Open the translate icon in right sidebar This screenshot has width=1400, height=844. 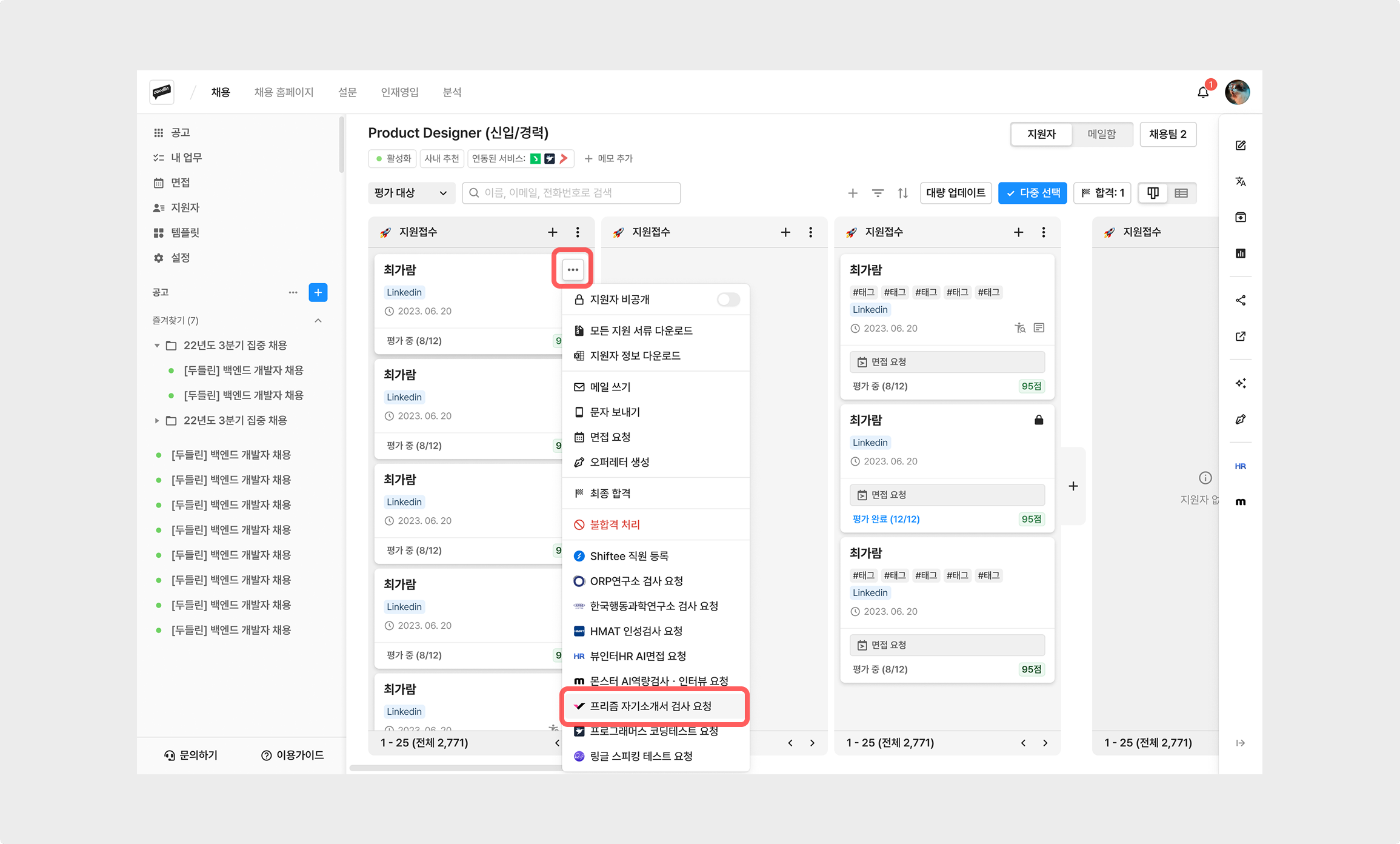click(1241, 181)
